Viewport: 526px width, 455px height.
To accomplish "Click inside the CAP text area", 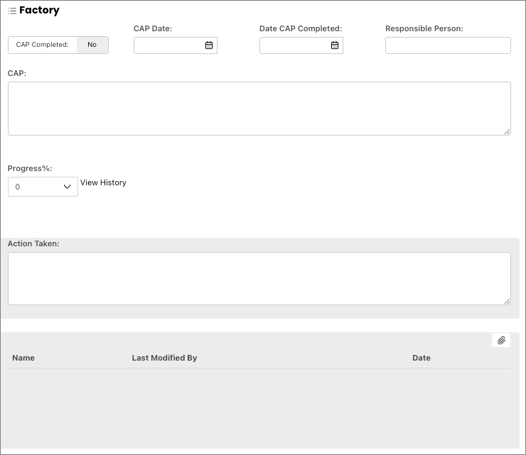I will click(x=259, y=109).
